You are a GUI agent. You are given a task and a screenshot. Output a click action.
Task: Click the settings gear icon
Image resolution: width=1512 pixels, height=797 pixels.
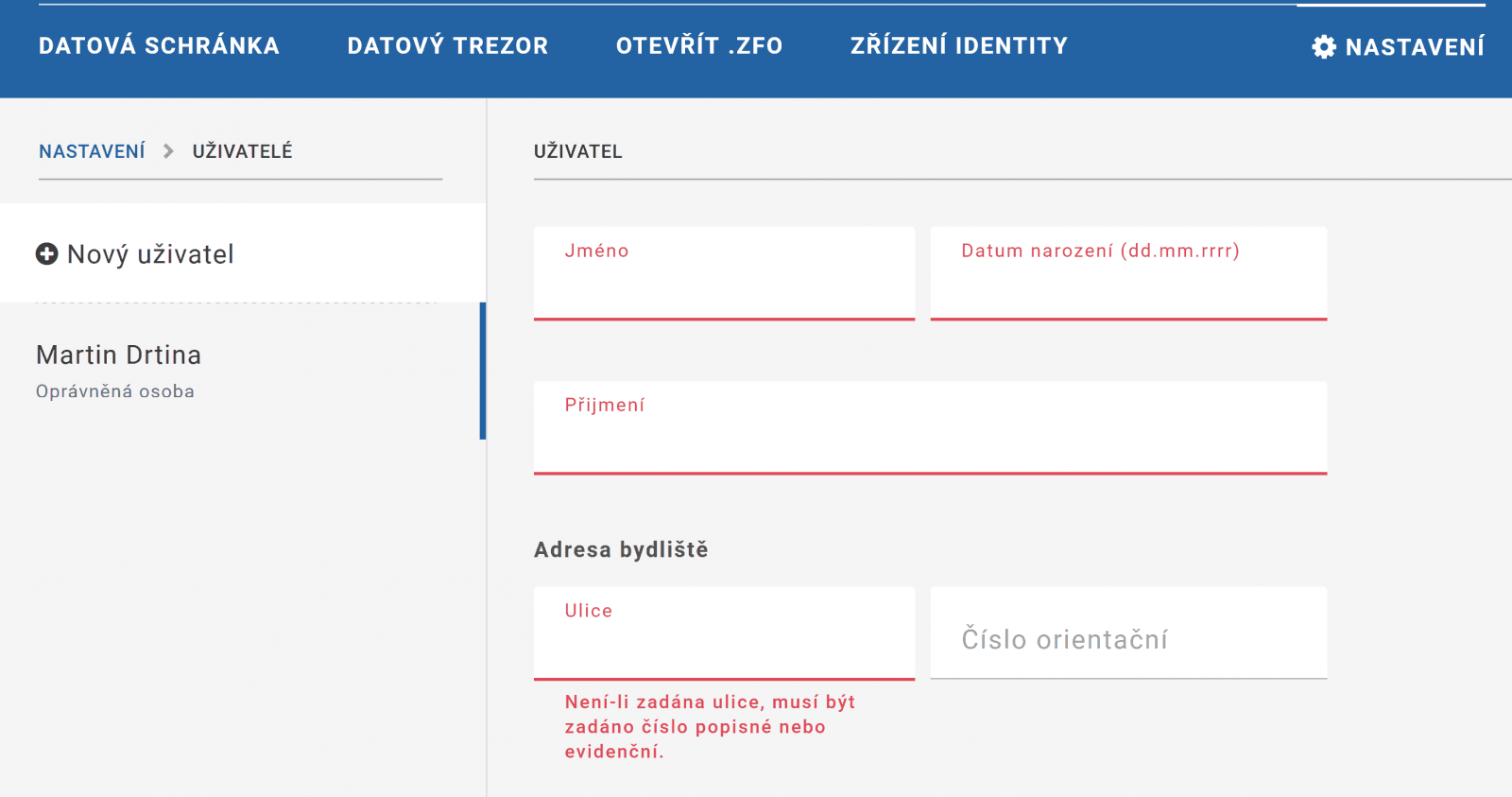tap(1324, 47)
